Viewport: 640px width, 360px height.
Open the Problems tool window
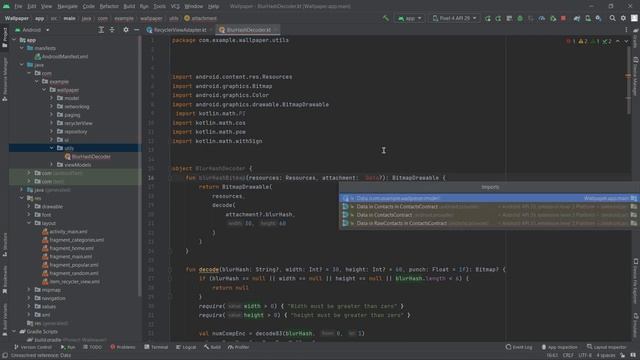[x=123, y=347]
